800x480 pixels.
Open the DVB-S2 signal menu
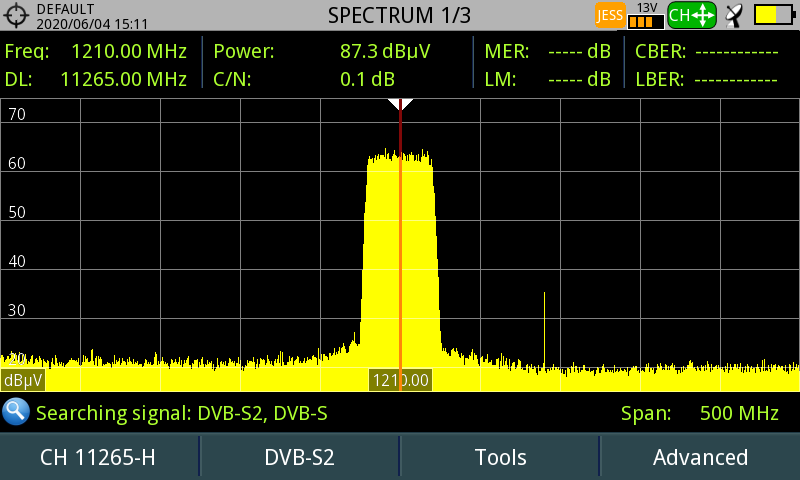click(299, 457)
